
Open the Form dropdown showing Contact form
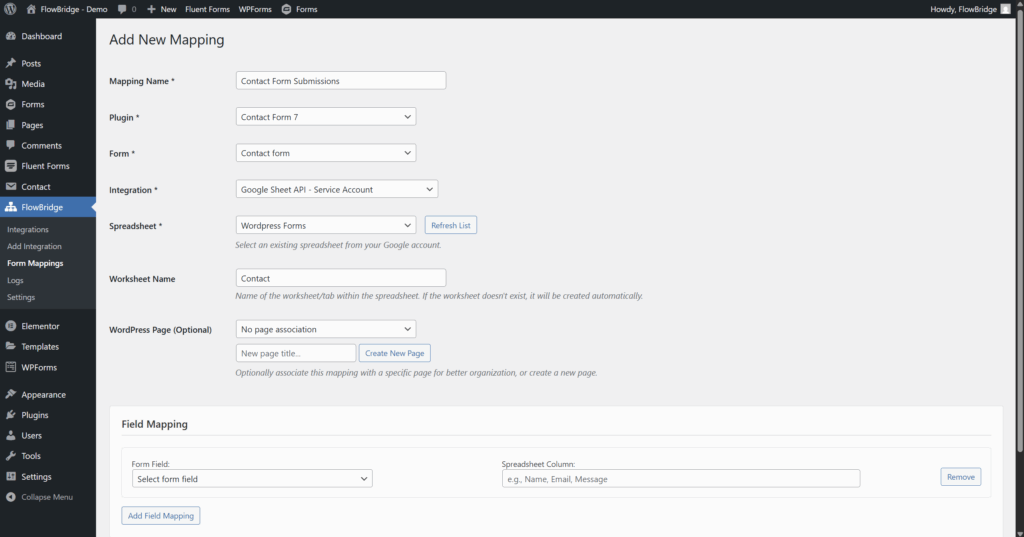click(x=326, y=153)
